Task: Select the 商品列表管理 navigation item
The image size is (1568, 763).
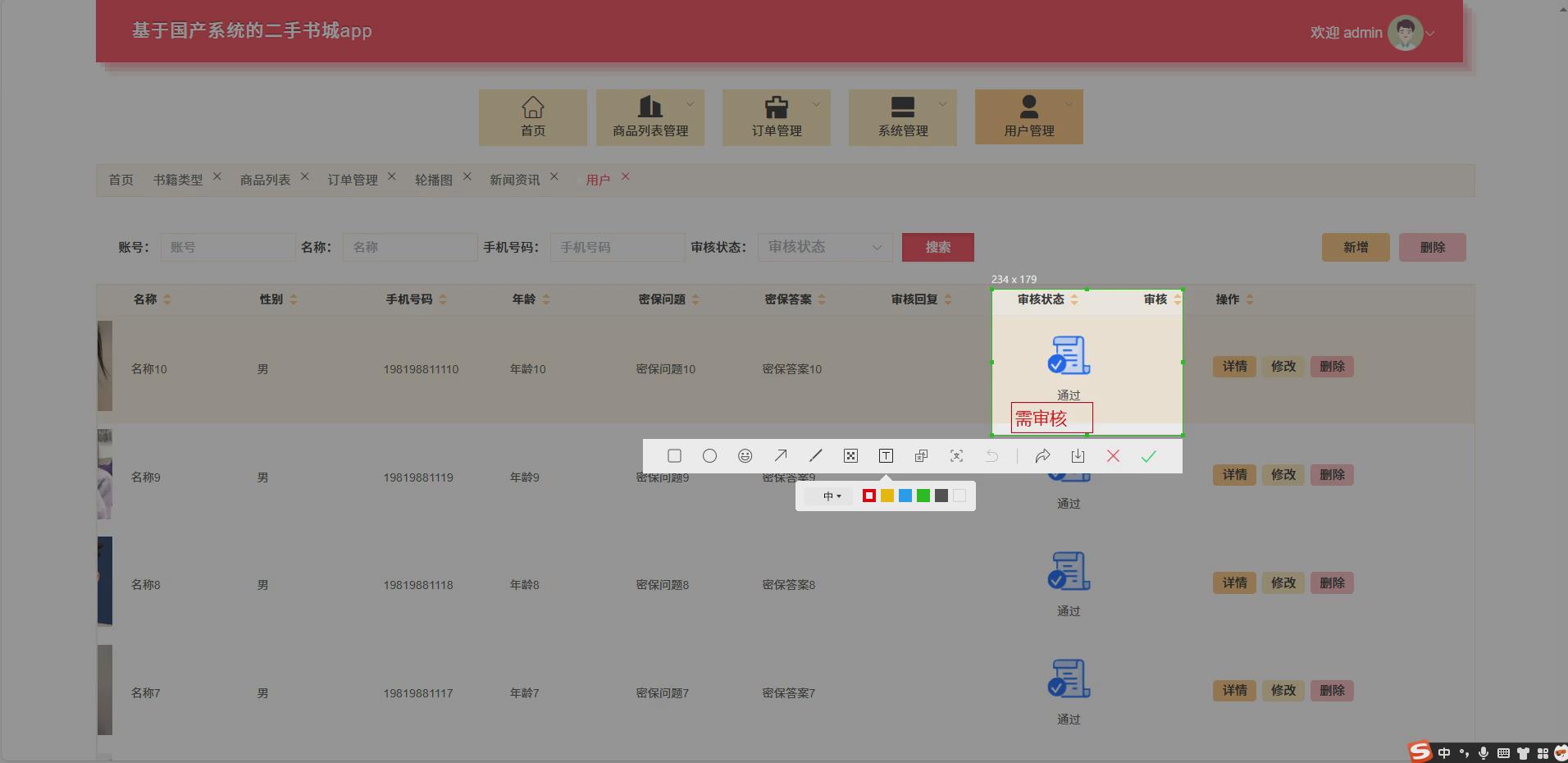Action: tap(649, 117)
